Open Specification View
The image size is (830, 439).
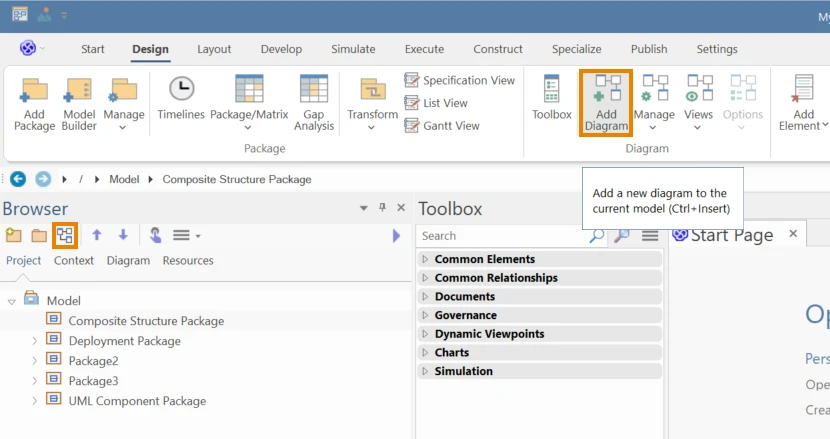459,80
